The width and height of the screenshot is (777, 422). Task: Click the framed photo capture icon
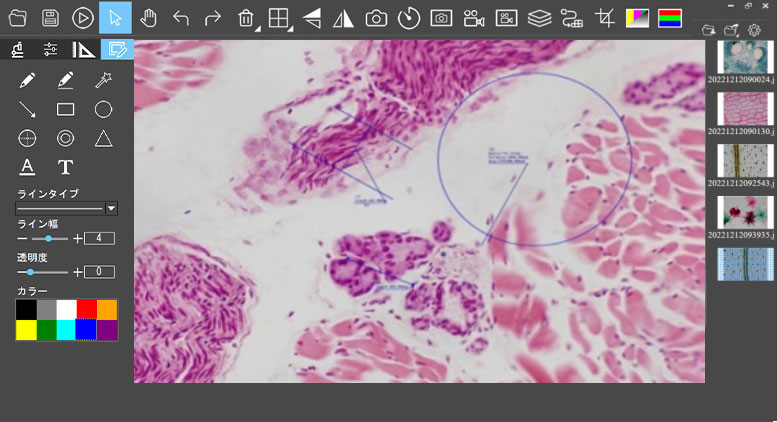tap(441, 18)
